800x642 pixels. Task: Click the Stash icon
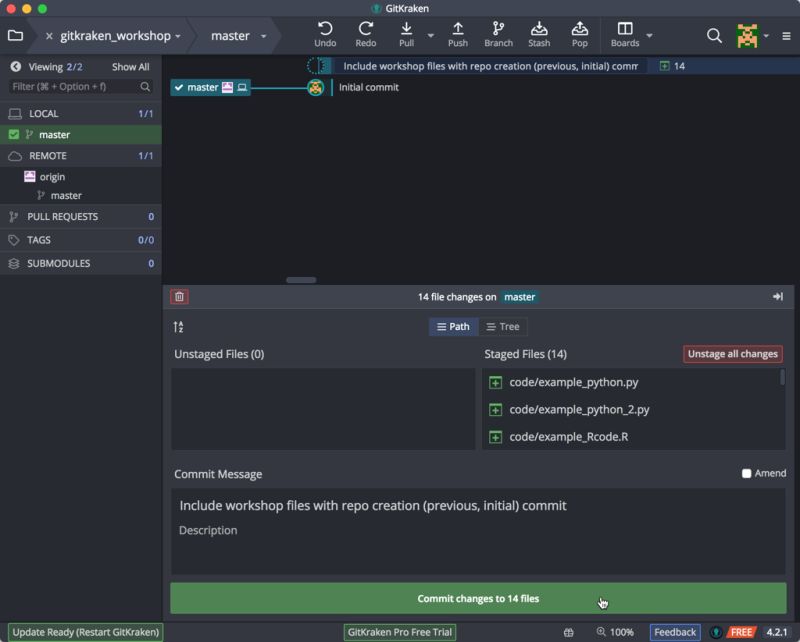click(540, 30)
